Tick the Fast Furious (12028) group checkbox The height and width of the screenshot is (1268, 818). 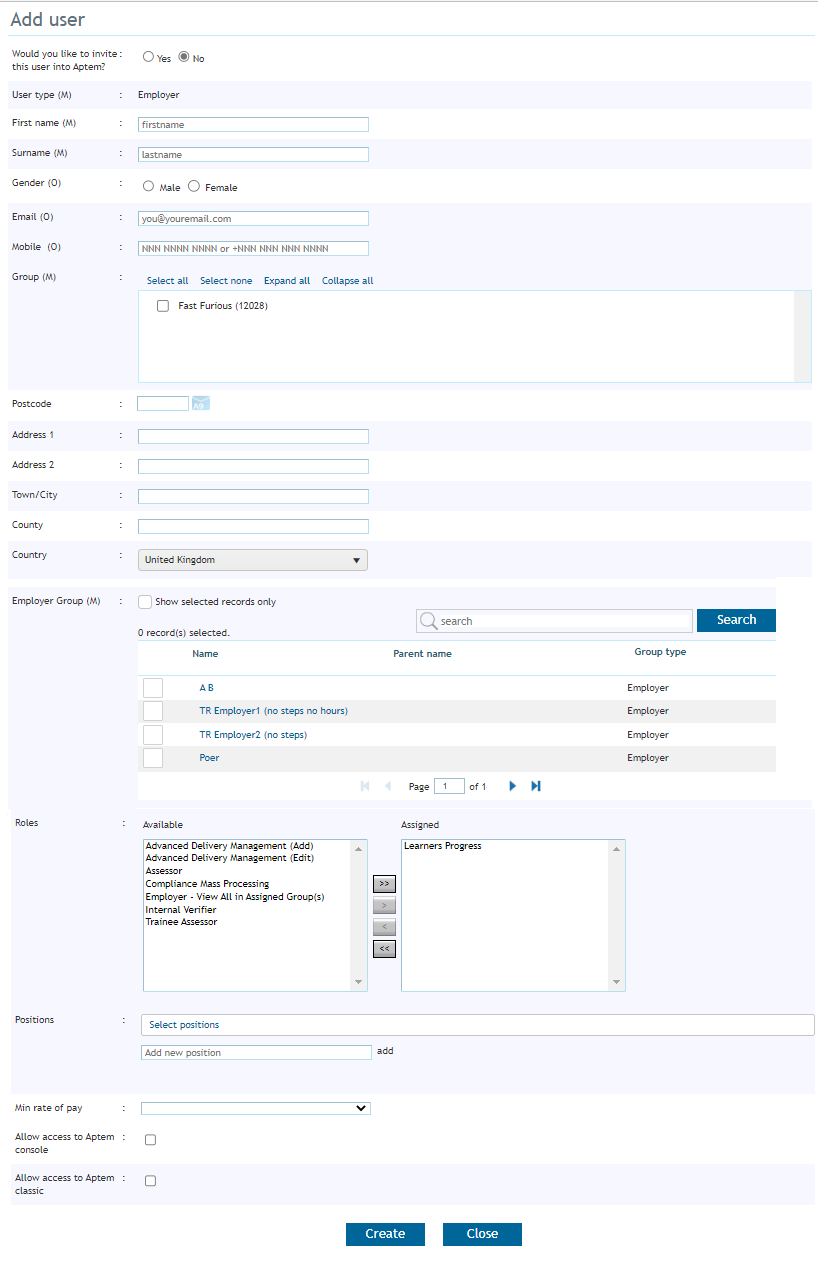[x=163, y=306]
